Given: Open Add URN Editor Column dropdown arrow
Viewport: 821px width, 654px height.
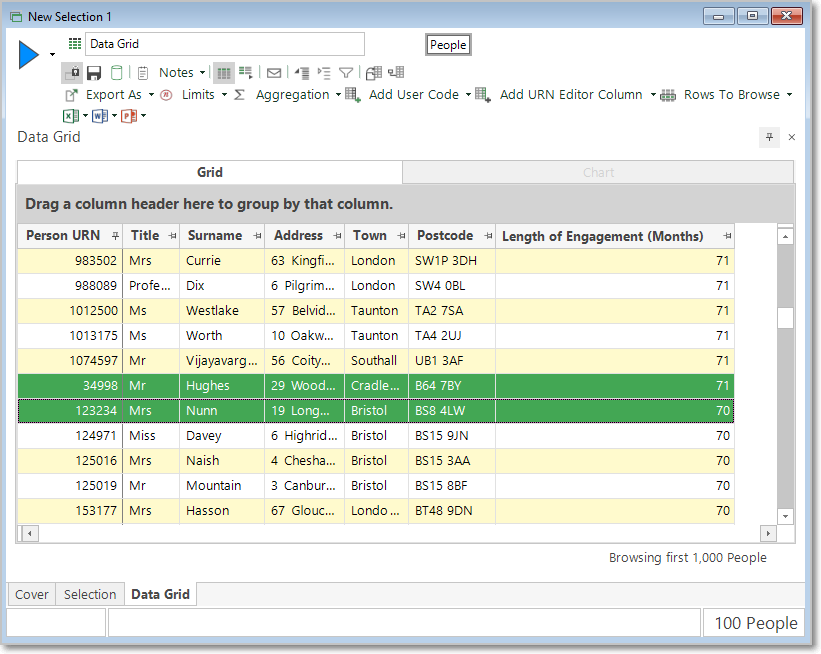Looking at the screenshot, I should point(653,95).
